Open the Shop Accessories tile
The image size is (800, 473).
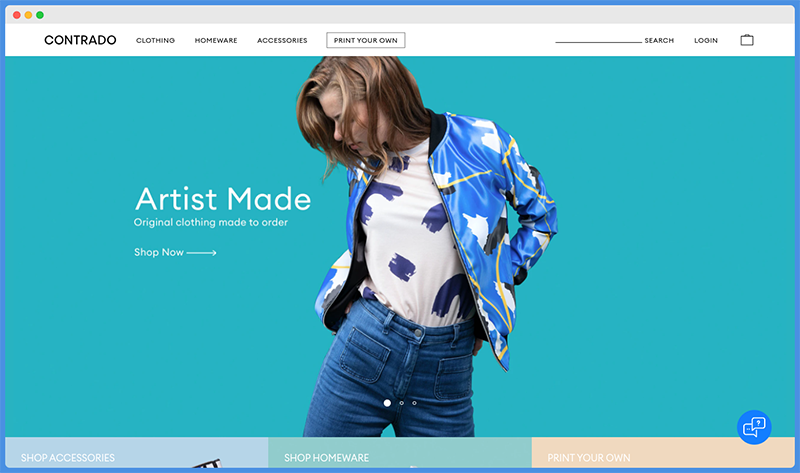(136, 453)
